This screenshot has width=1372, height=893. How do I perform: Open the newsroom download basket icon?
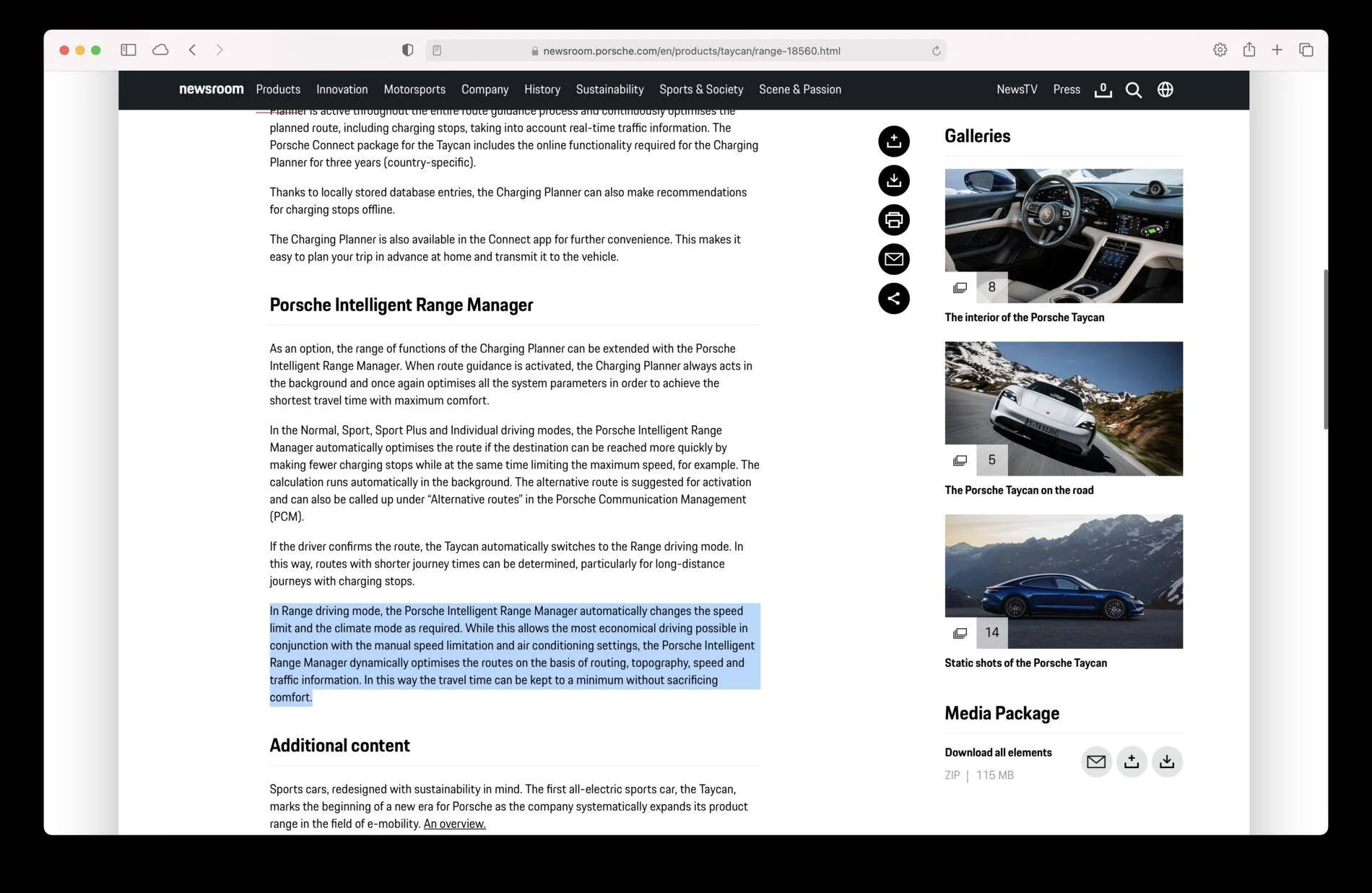[1103, 90]
